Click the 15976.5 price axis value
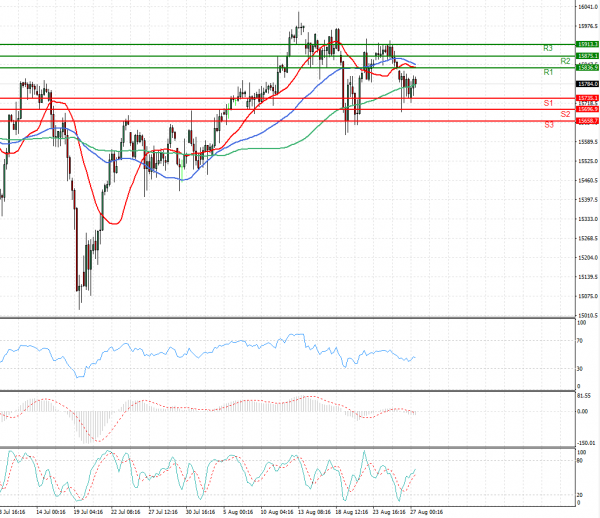Screen dimensions: 600x518 point(588,26)
